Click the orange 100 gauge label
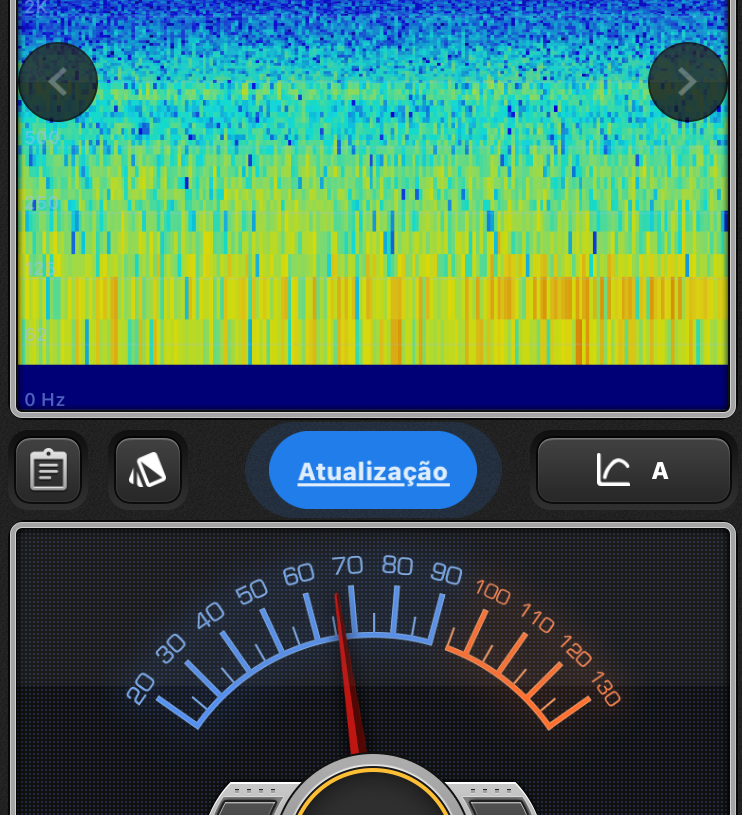The height and width of the screenshot is (815, 742). pyautogui.click(x=492, y=591)
